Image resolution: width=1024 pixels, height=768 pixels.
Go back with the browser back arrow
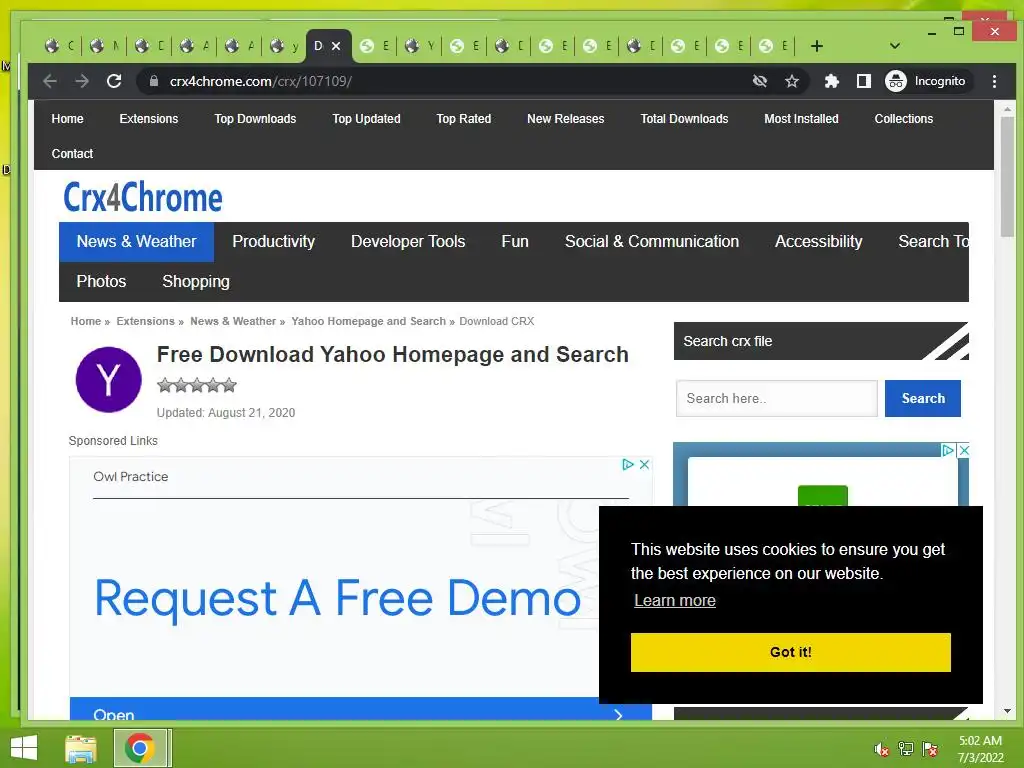coord(50,81)
